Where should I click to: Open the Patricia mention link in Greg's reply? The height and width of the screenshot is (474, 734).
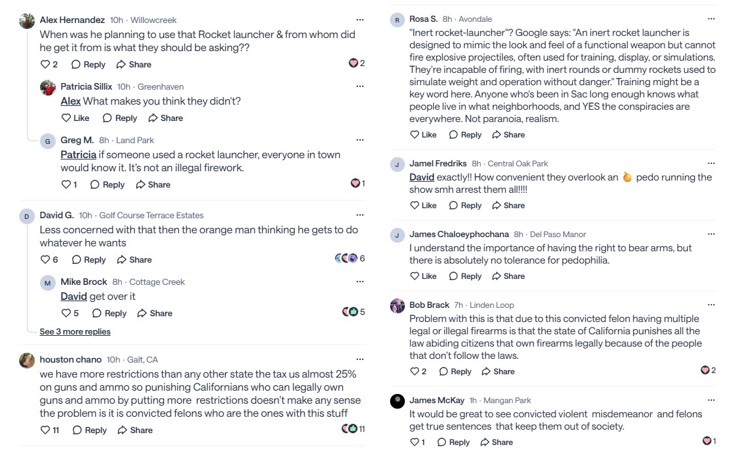pos(78,155)
